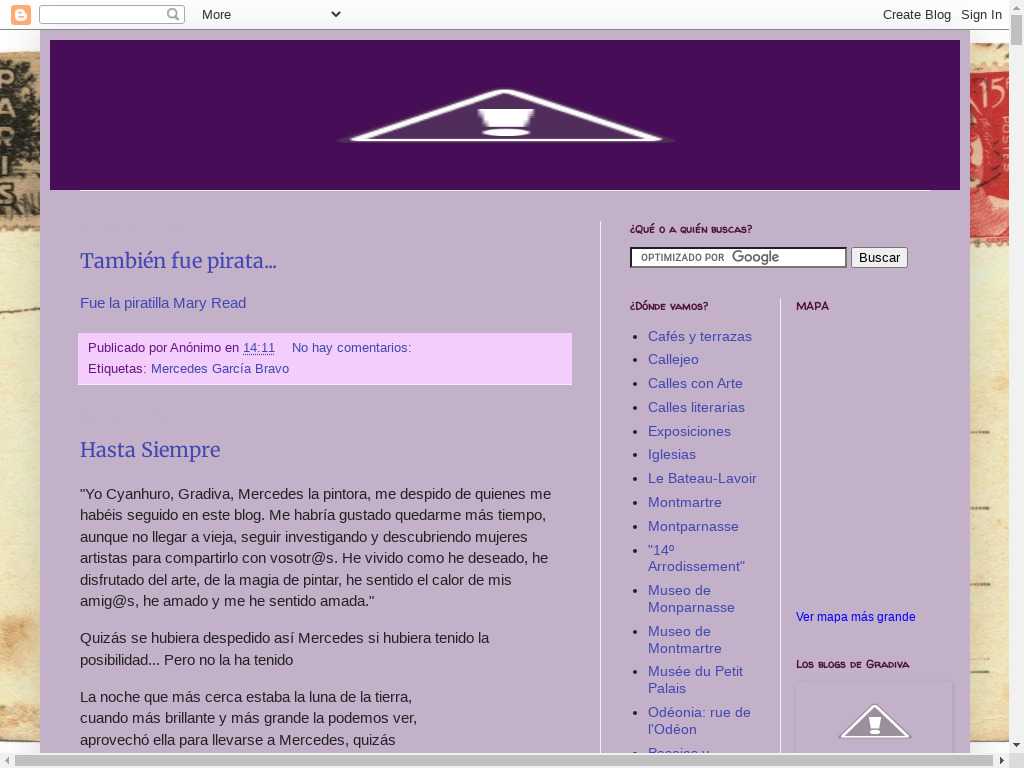Viewport: 1024px width, 768px height.
Task: Open the Cafés y terrazas category
Action: click(699, 336)
